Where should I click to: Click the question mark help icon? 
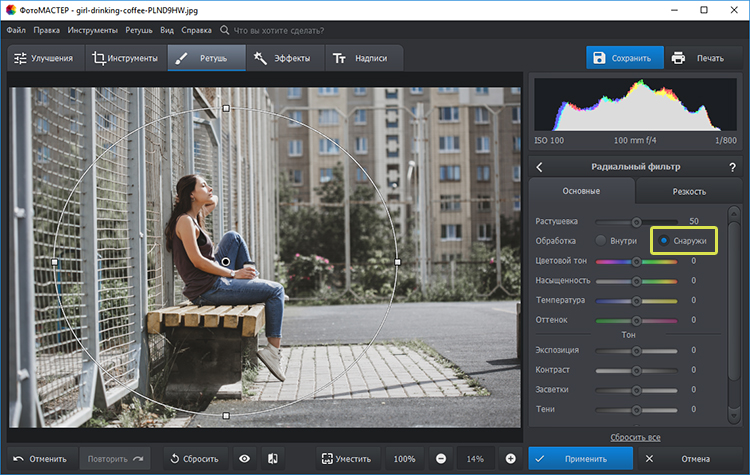tap(732, 167)
